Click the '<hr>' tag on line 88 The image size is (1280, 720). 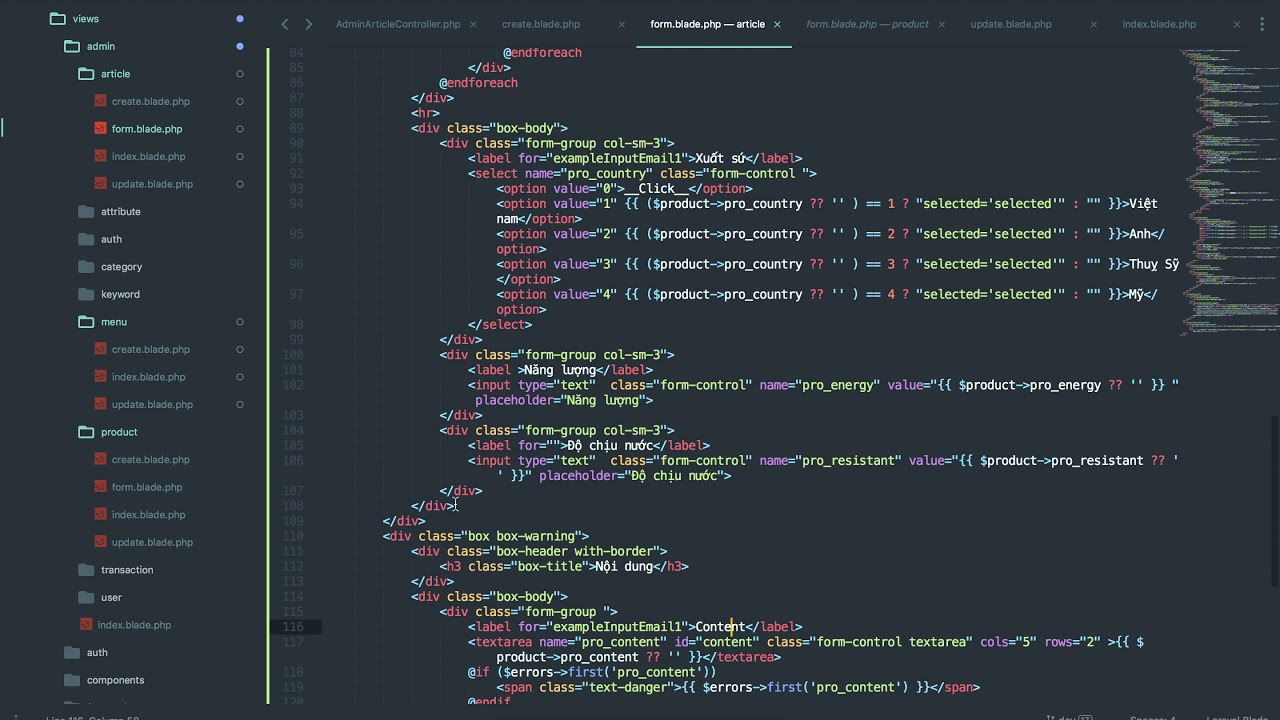pos(425,113)
